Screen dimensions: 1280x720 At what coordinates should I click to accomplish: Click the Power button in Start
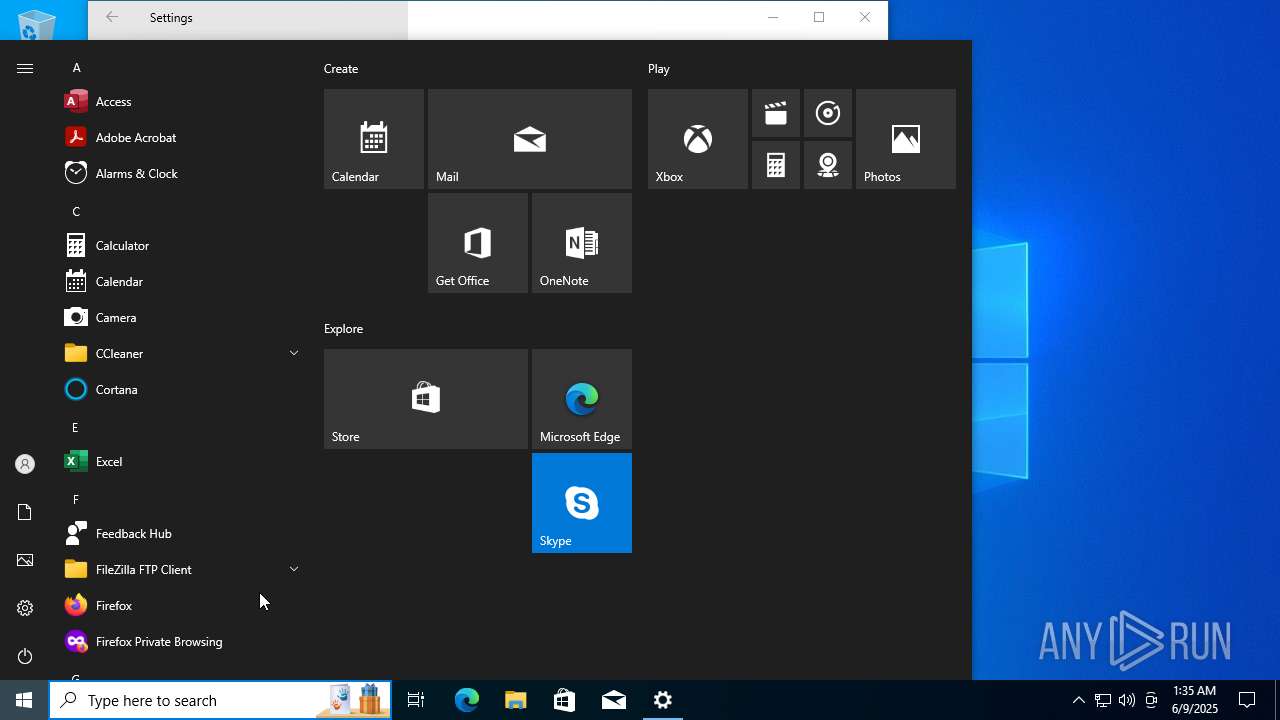[25, 656]
